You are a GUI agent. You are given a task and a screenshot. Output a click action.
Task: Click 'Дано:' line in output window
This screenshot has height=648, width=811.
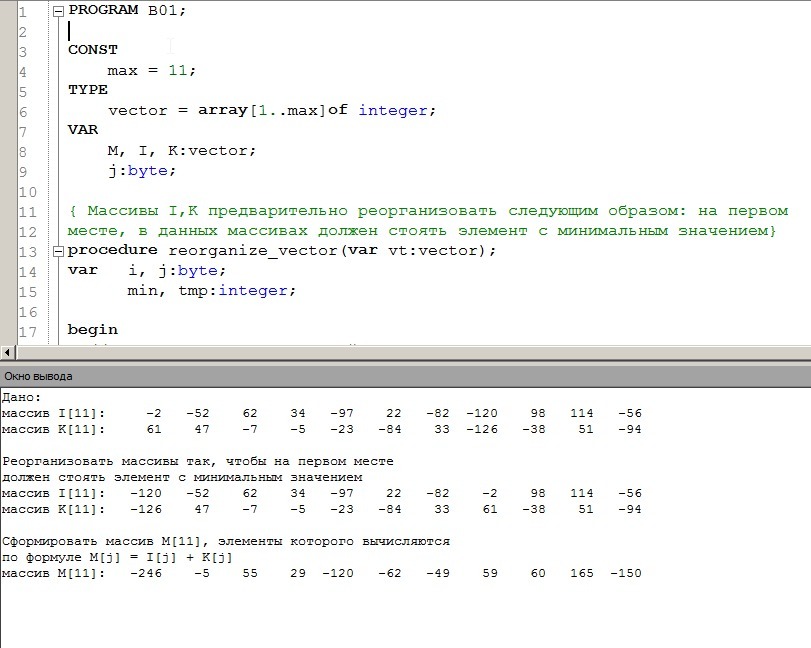coord(20,397)
